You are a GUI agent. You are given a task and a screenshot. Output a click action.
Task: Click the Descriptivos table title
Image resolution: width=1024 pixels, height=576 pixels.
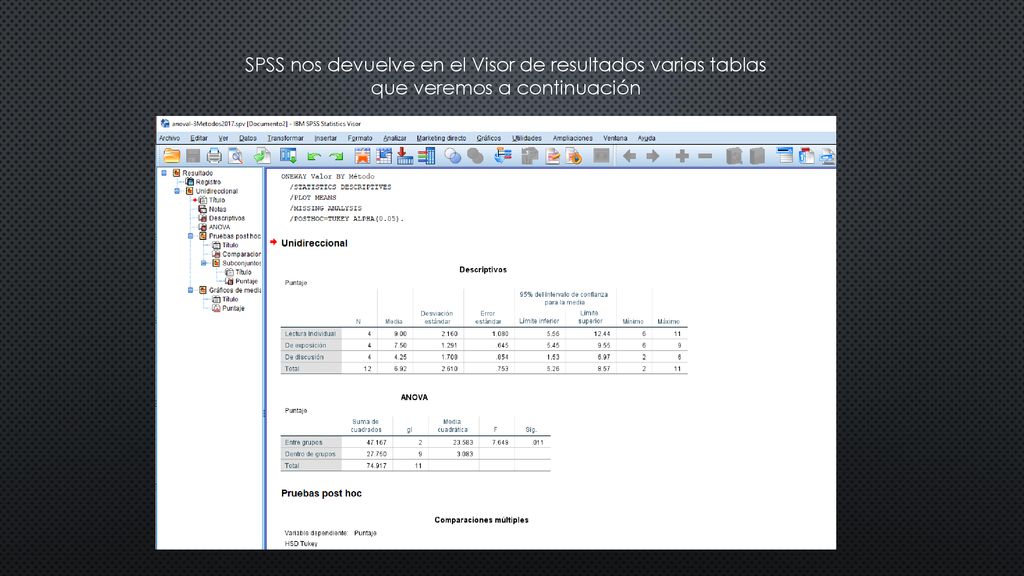click(483, 270)
